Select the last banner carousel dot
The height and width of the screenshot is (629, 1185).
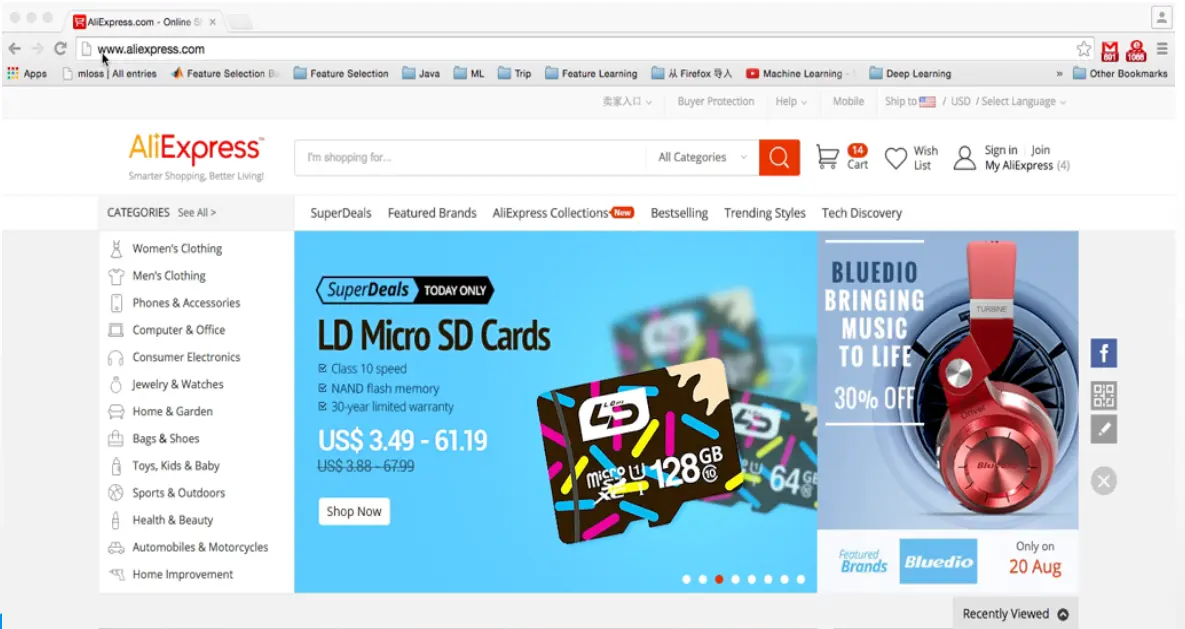[x=800, y=579]
